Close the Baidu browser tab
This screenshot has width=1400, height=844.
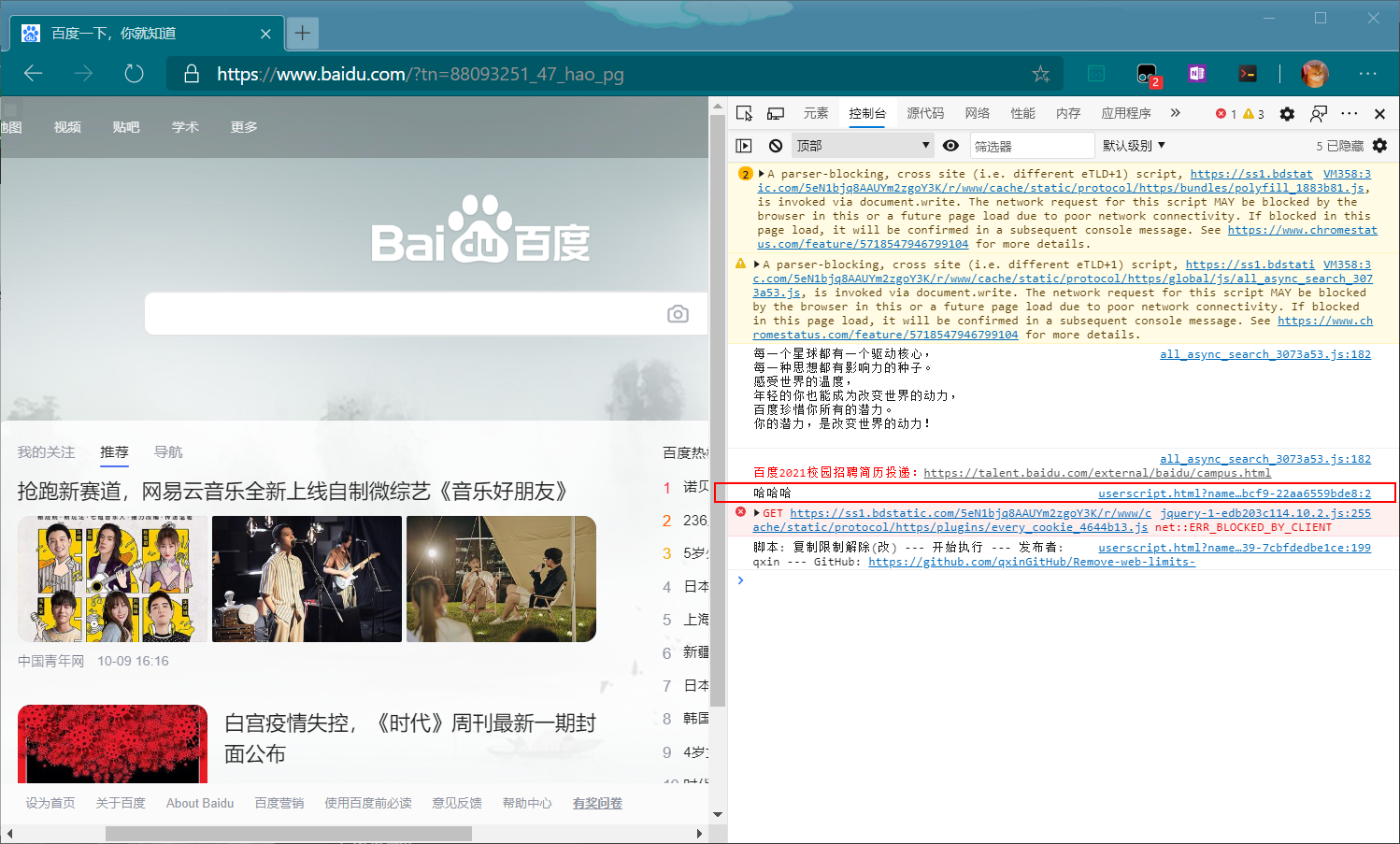(265, 34)
